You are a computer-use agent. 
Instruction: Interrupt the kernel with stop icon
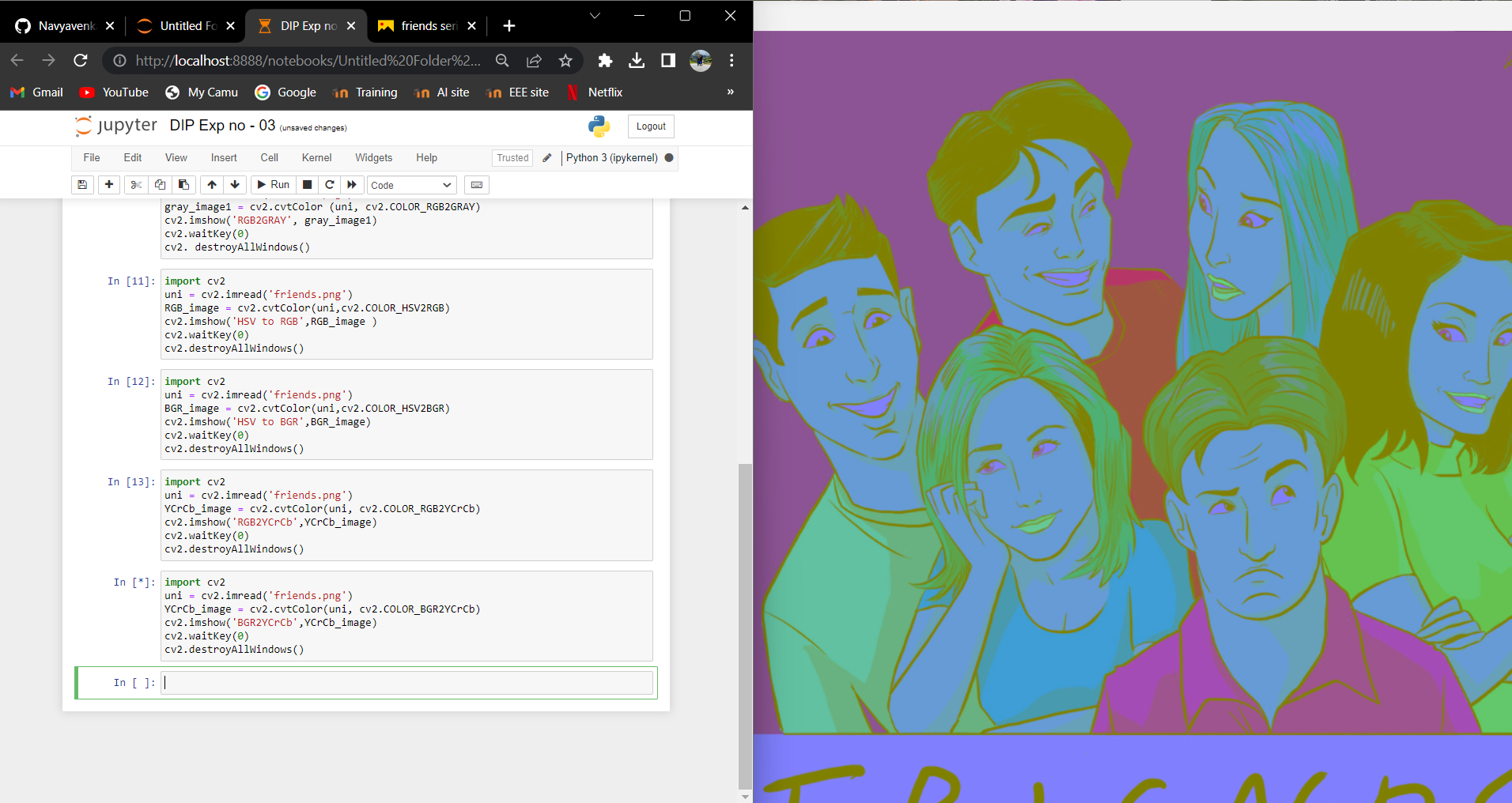[x=308, y=185]
